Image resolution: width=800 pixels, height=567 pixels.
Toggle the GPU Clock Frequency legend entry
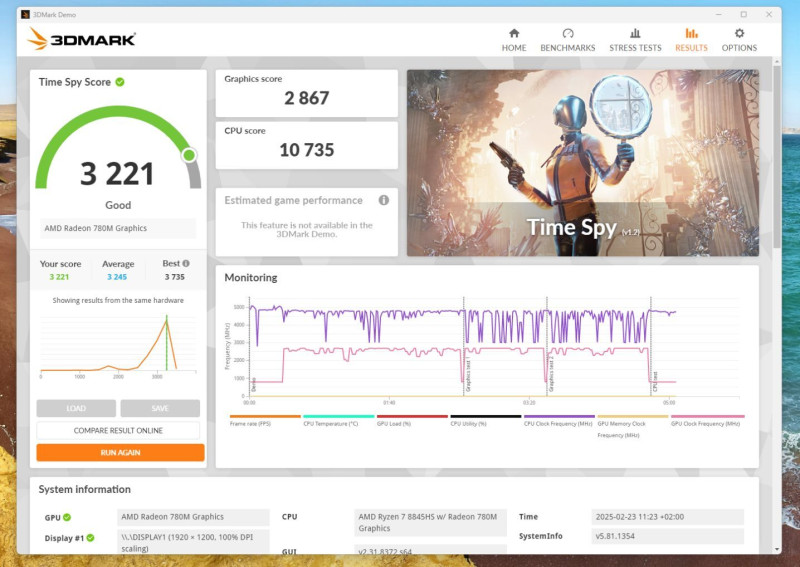(x=707, y=421)
